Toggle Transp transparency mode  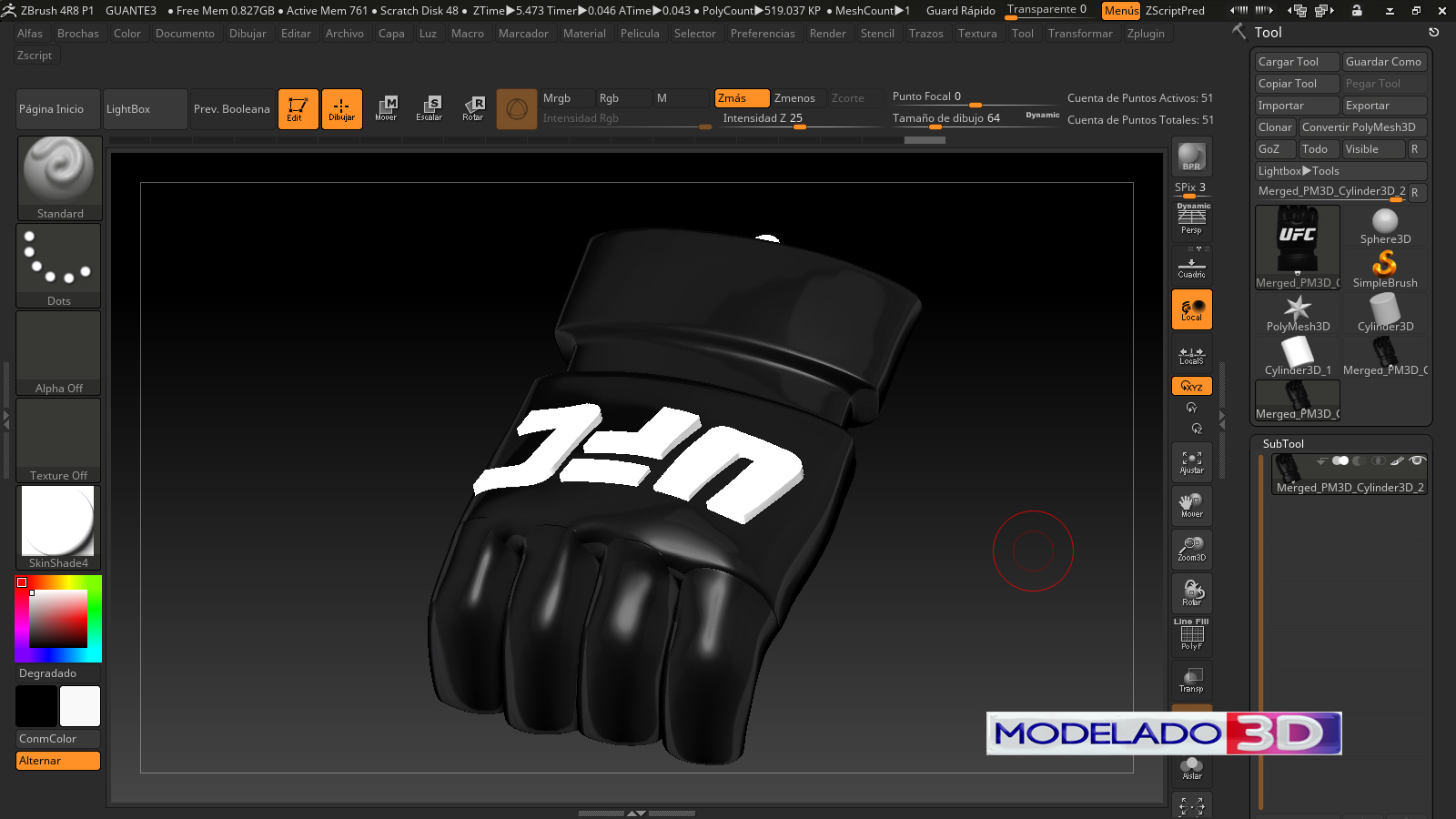(1192, 679)
